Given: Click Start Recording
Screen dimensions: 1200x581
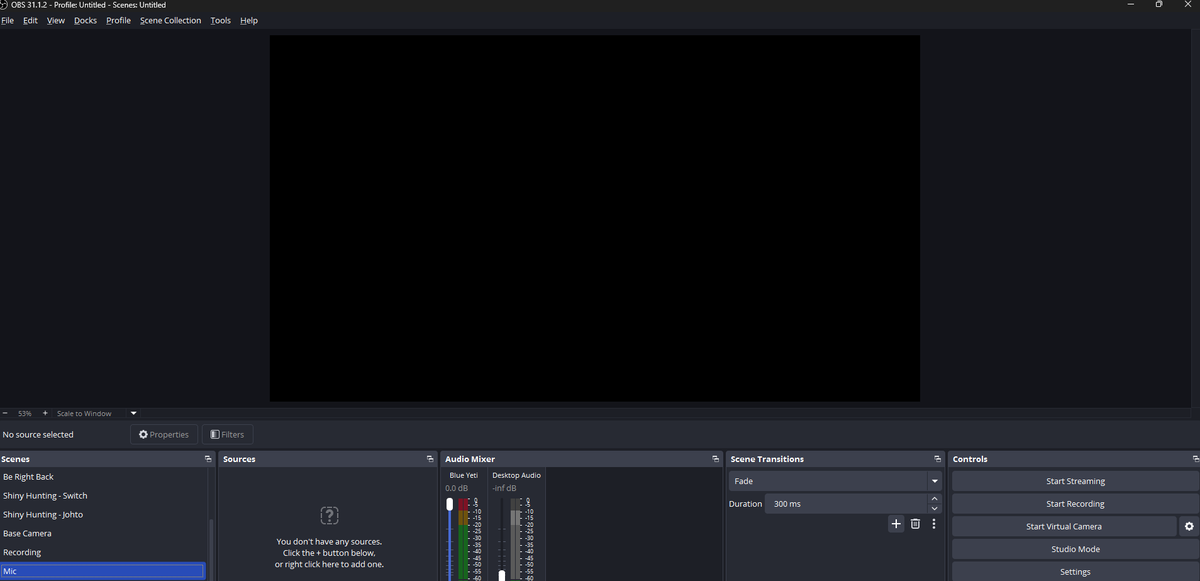Looking at the screenshot, I should 1075,504.
